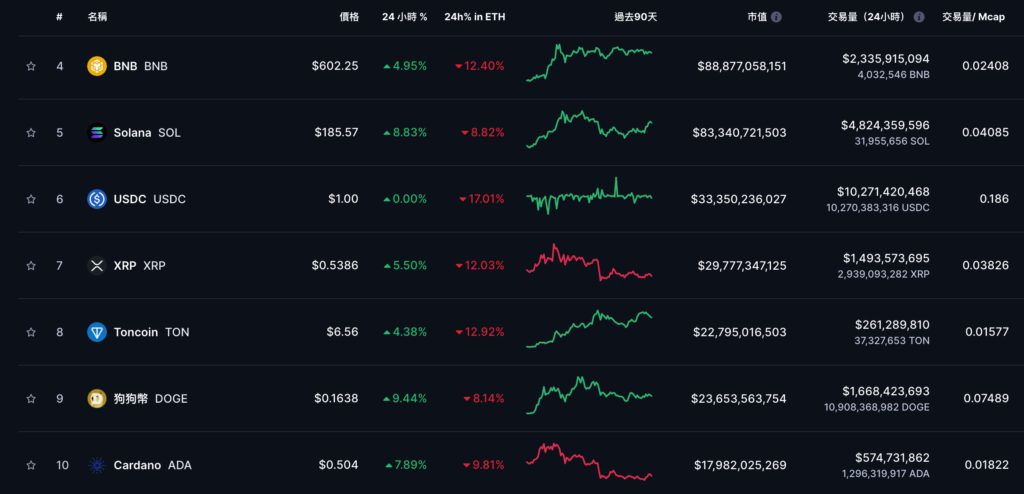Toggle the watchlist star for Solana
The image size is (1024, 494).
pos(31,133)
